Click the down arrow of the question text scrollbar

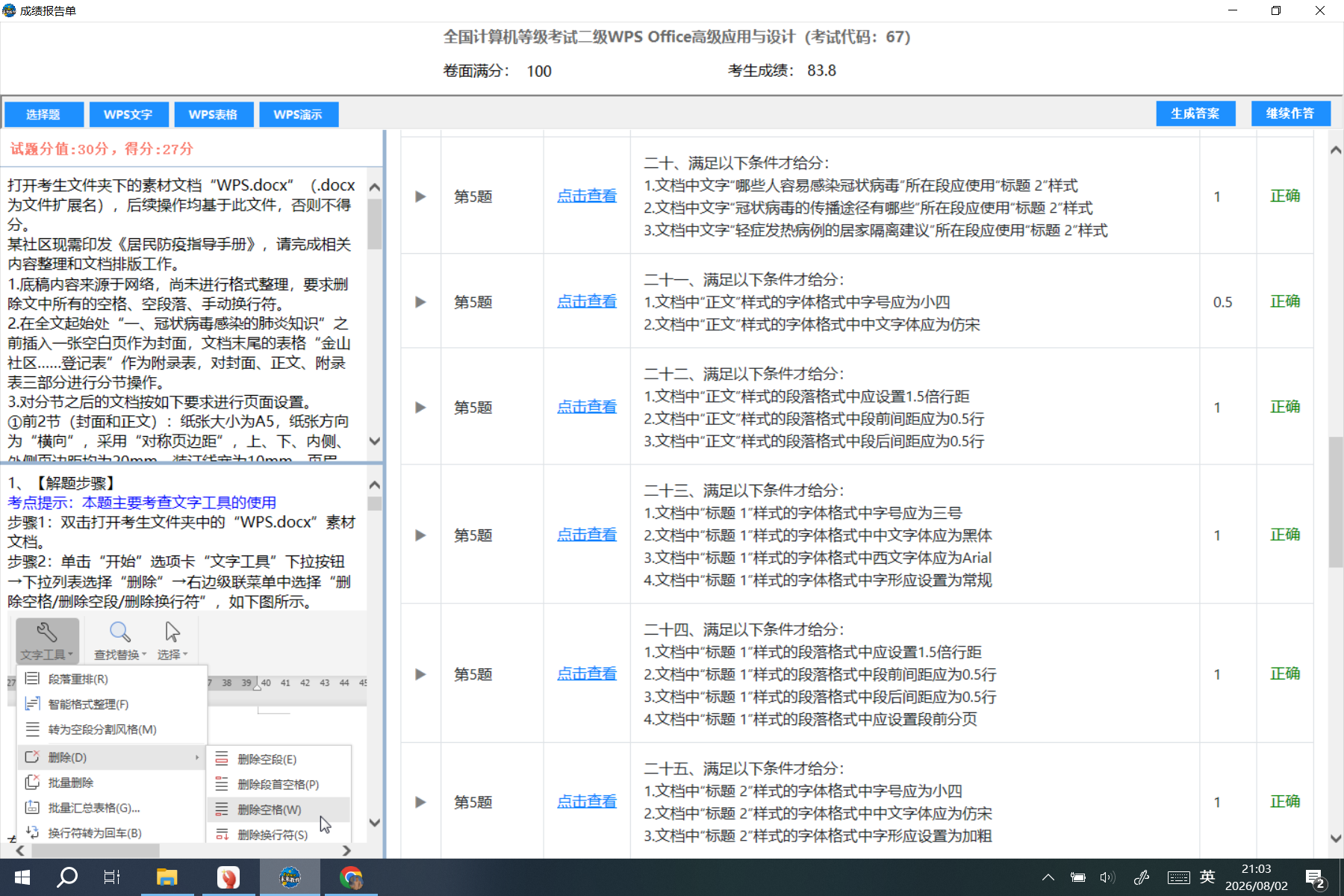coord(375,441)
